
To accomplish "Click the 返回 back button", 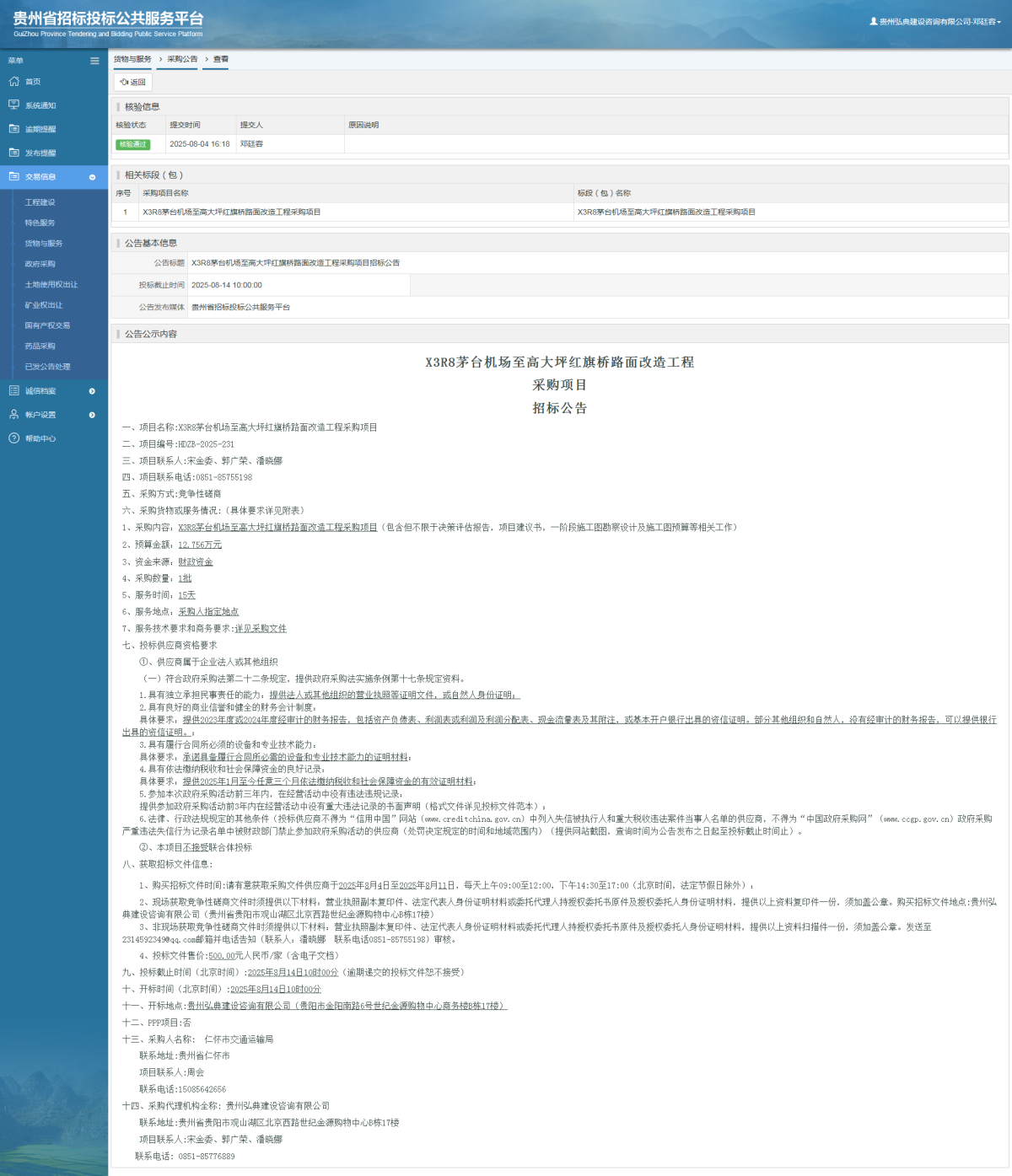I will pos(132,82).
